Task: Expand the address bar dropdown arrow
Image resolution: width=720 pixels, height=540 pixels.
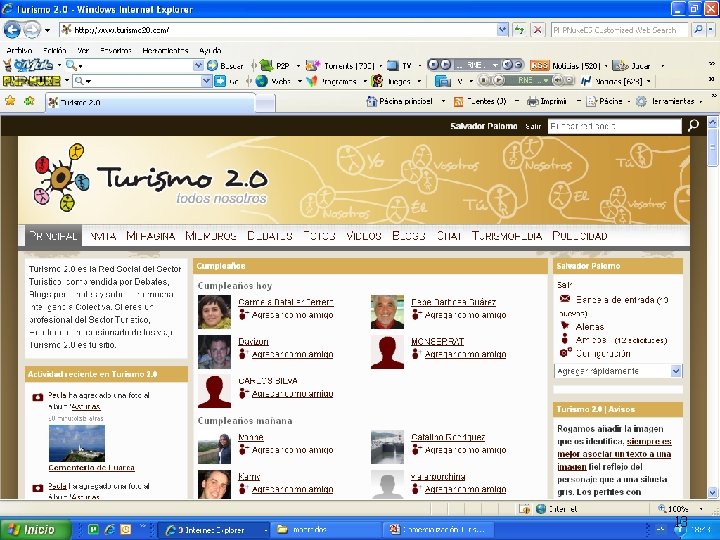Action: point(503,30)
